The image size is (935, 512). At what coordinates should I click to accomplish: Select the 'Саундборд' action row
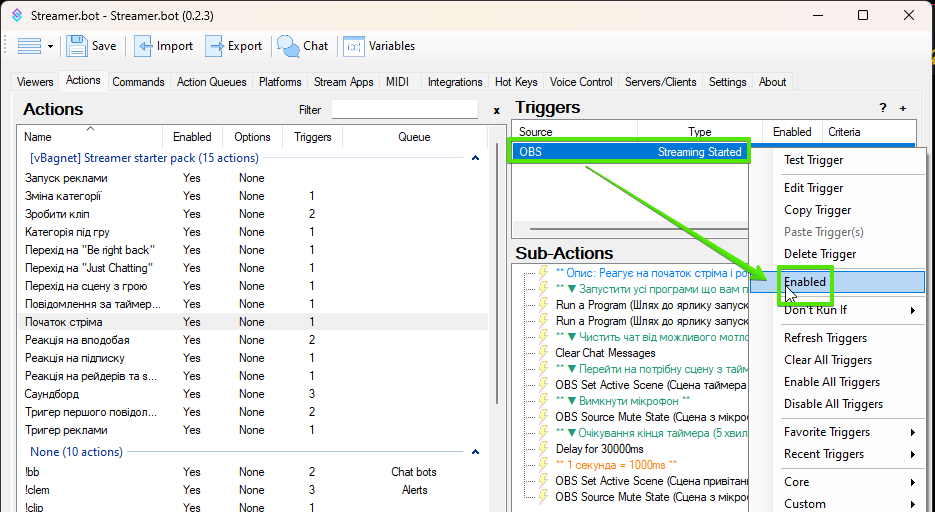coord(253,394)
